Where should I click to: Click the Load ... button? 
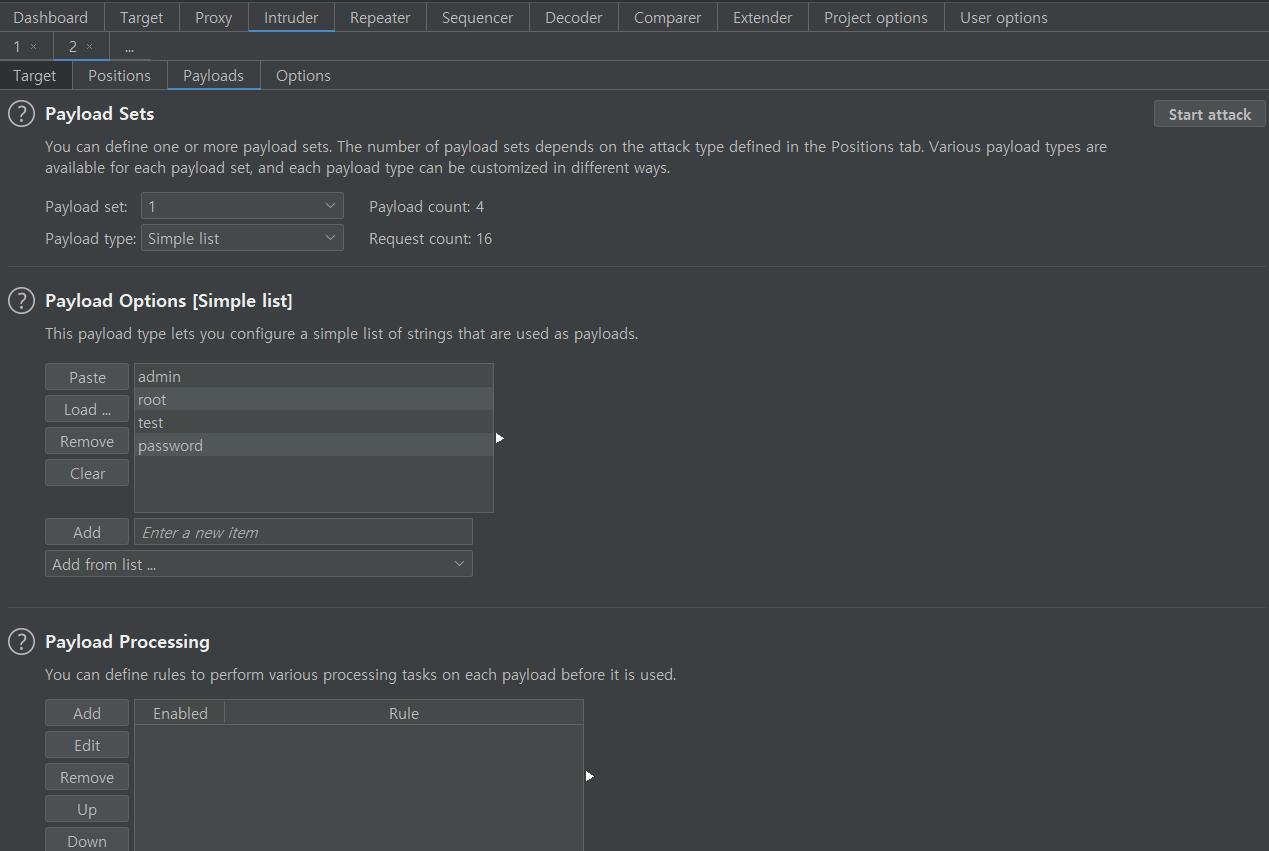coord(87,409)
